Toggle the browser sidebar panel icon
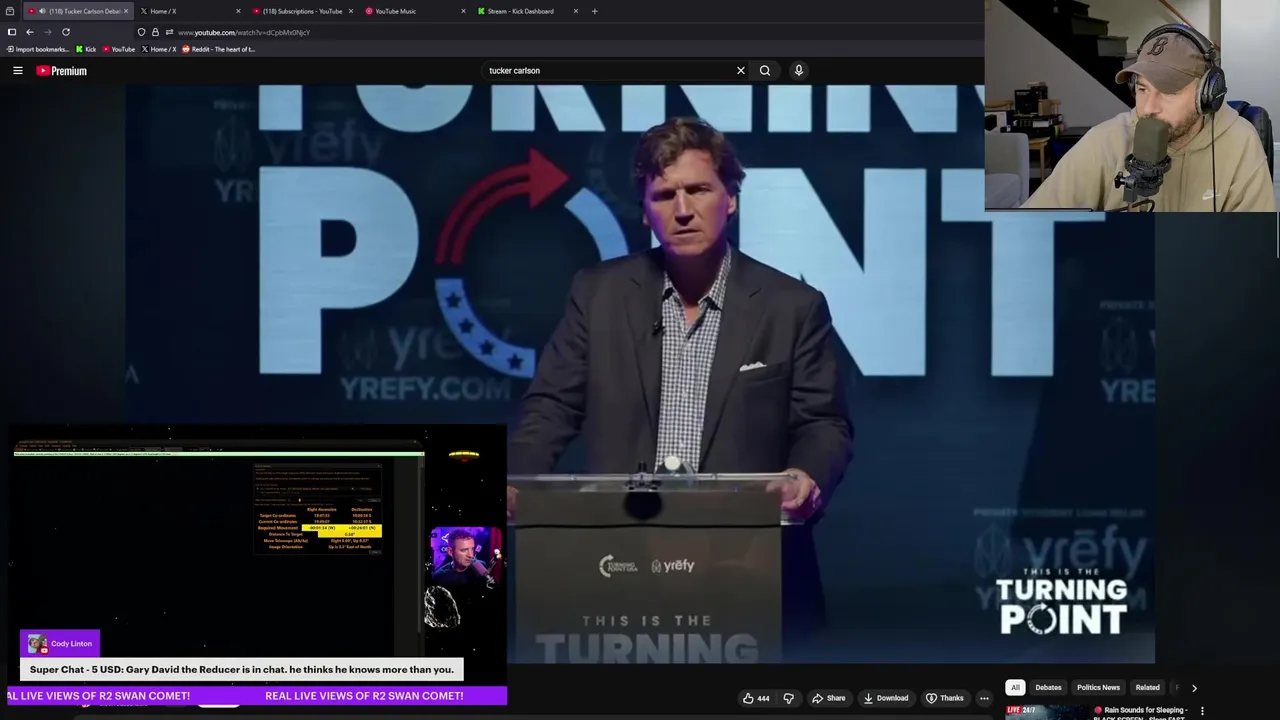 (x=11, y=32)
